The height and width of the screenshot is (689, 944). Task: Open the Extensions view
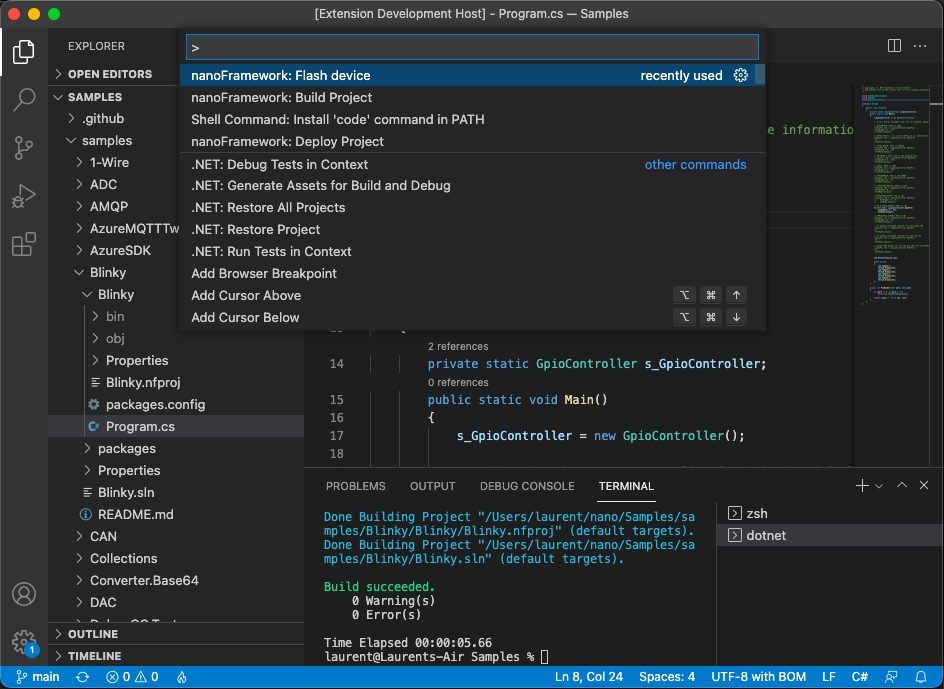[23, 244]
